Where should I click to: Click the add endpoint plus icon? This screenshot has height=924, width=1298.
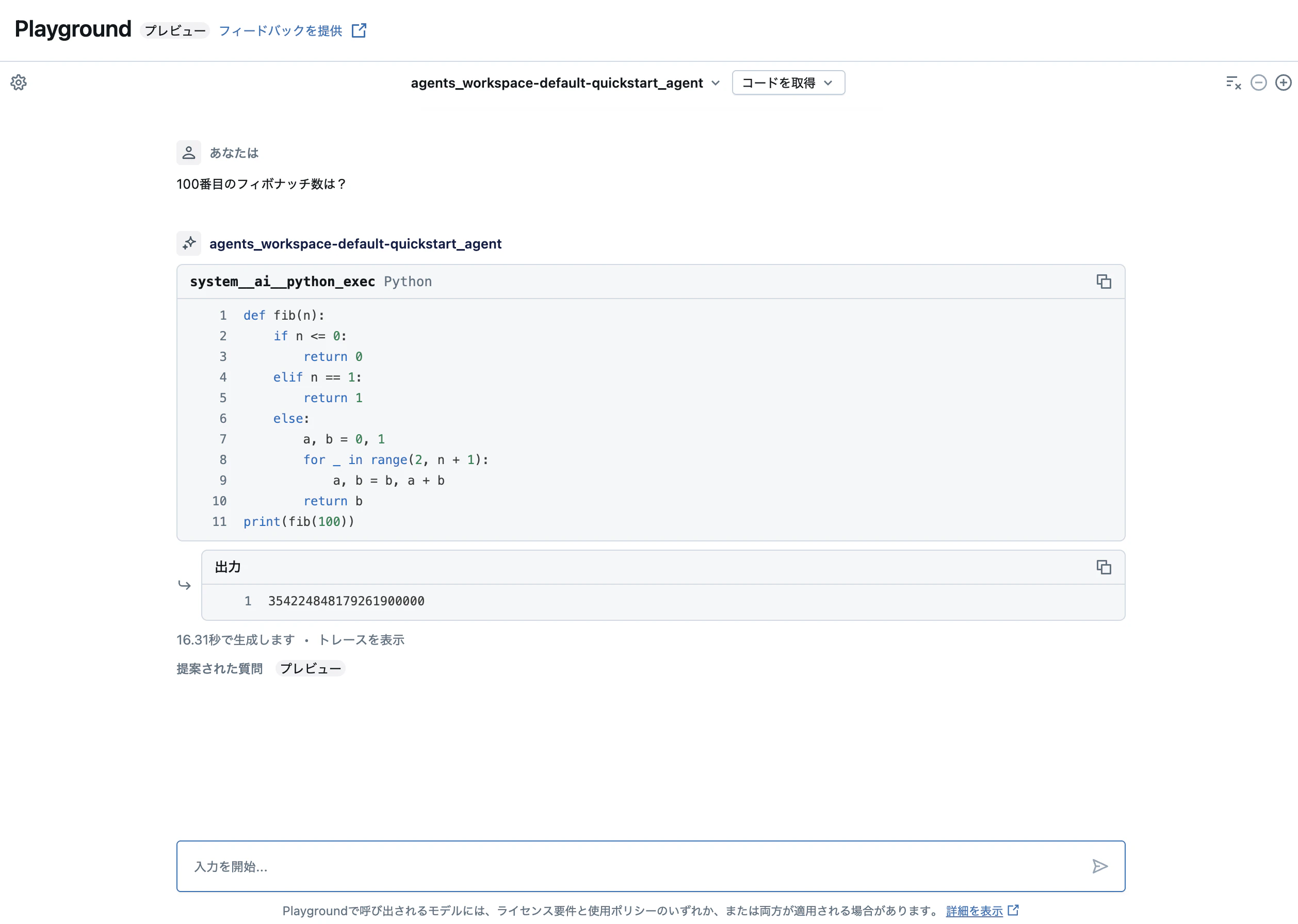pos(1283,82)
